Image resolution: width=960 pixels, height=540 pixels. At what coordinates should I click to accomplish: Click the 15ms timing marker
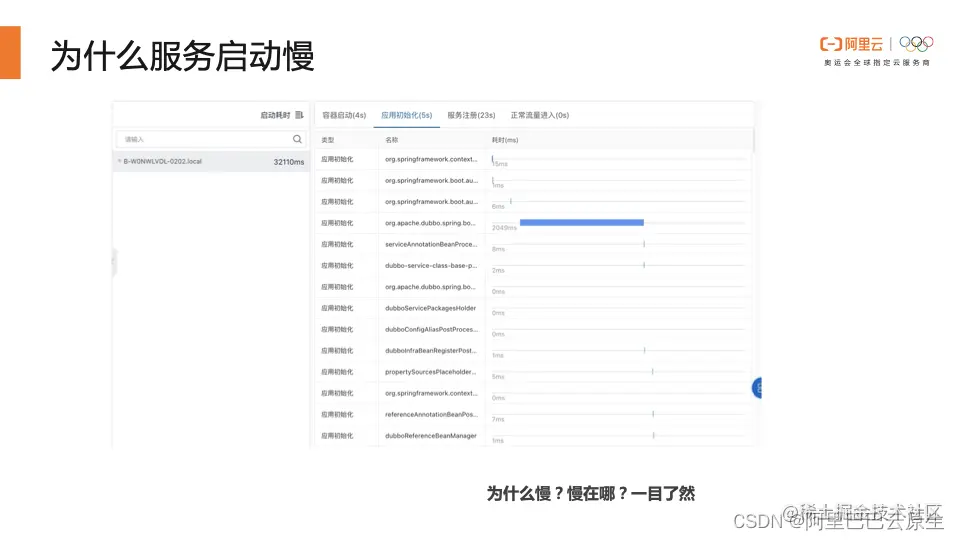coord(493,159)
